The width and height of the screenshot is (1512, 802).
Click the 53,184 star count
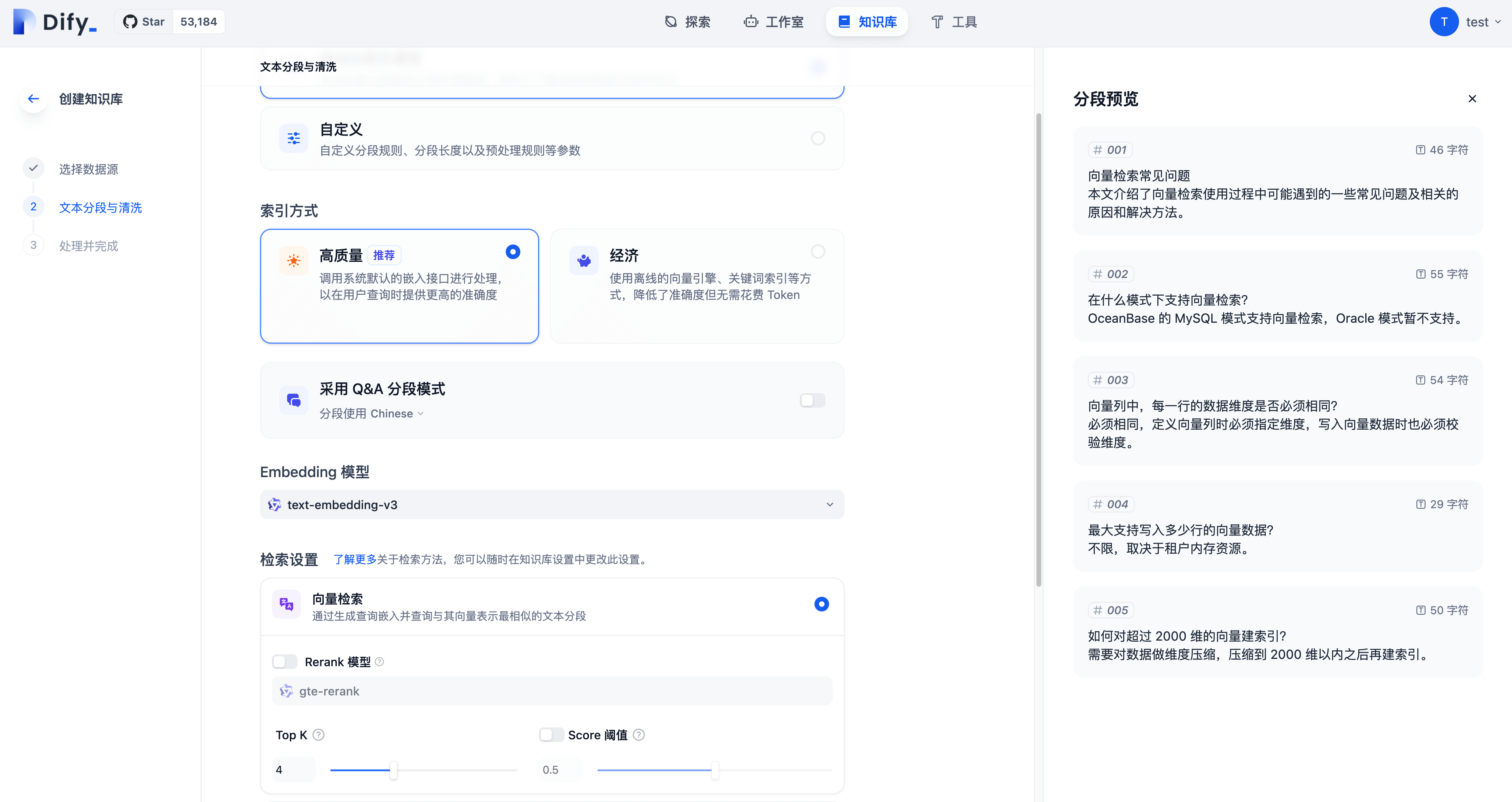(x=199, y=22)
